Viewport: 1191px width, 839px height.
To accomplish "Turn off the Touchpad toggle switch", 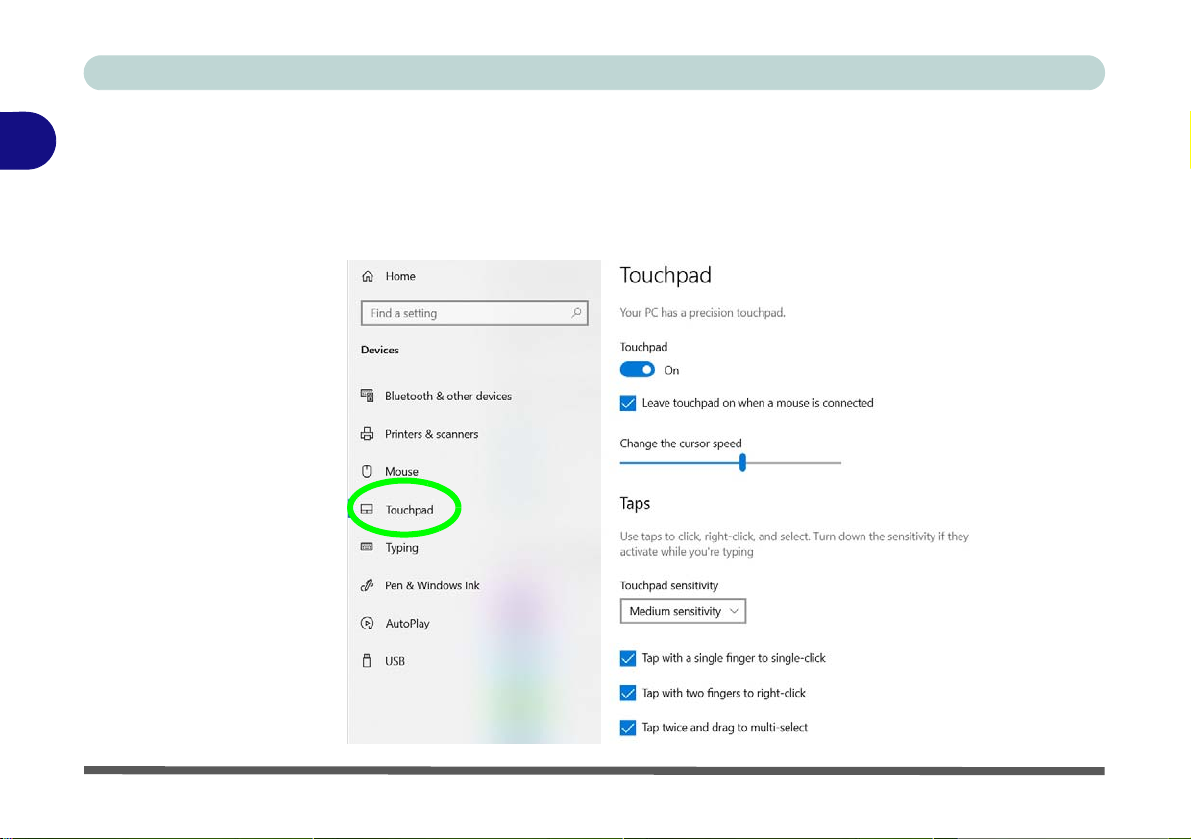I will pyautogui.click(x=637, y=370).
